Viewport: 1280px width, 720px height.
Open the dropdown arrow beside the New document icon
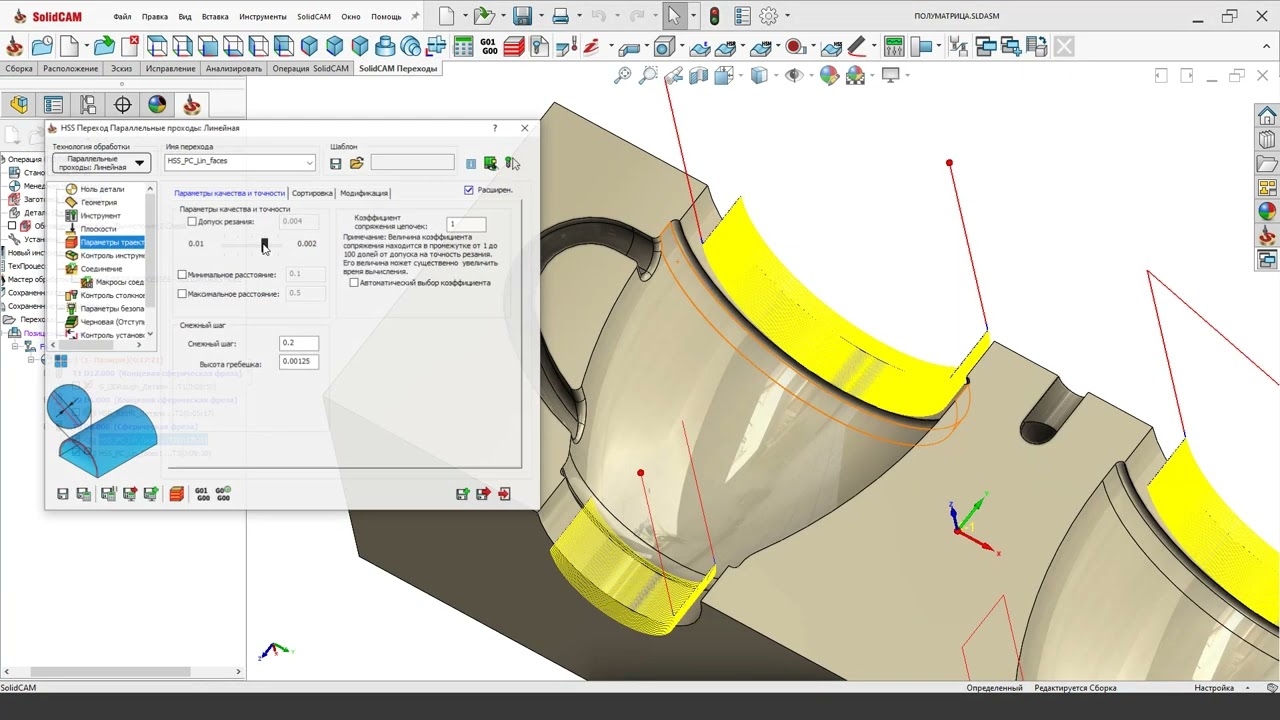[x=464, y=16]
